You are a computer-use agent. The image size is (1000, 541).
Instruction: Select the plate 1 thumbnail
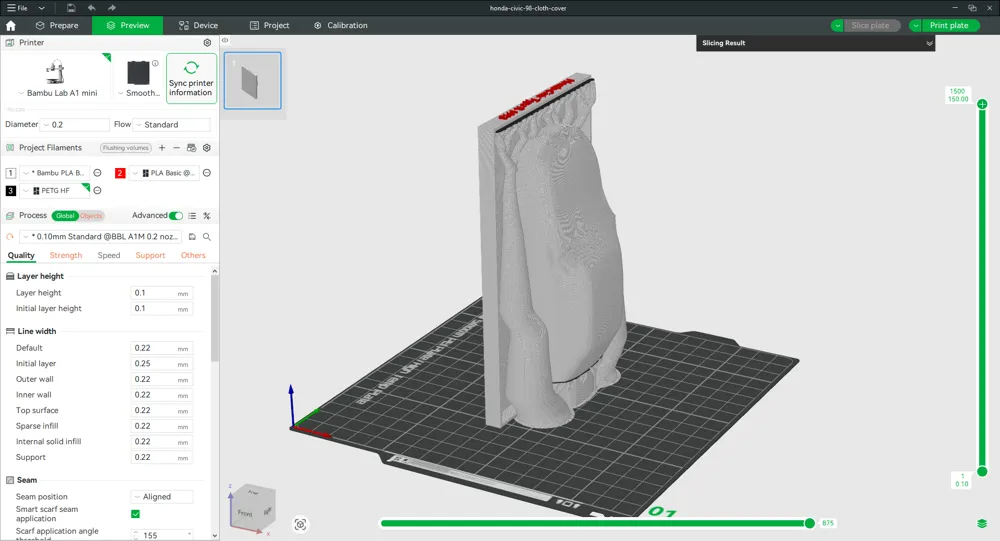[x=253, y=80]
